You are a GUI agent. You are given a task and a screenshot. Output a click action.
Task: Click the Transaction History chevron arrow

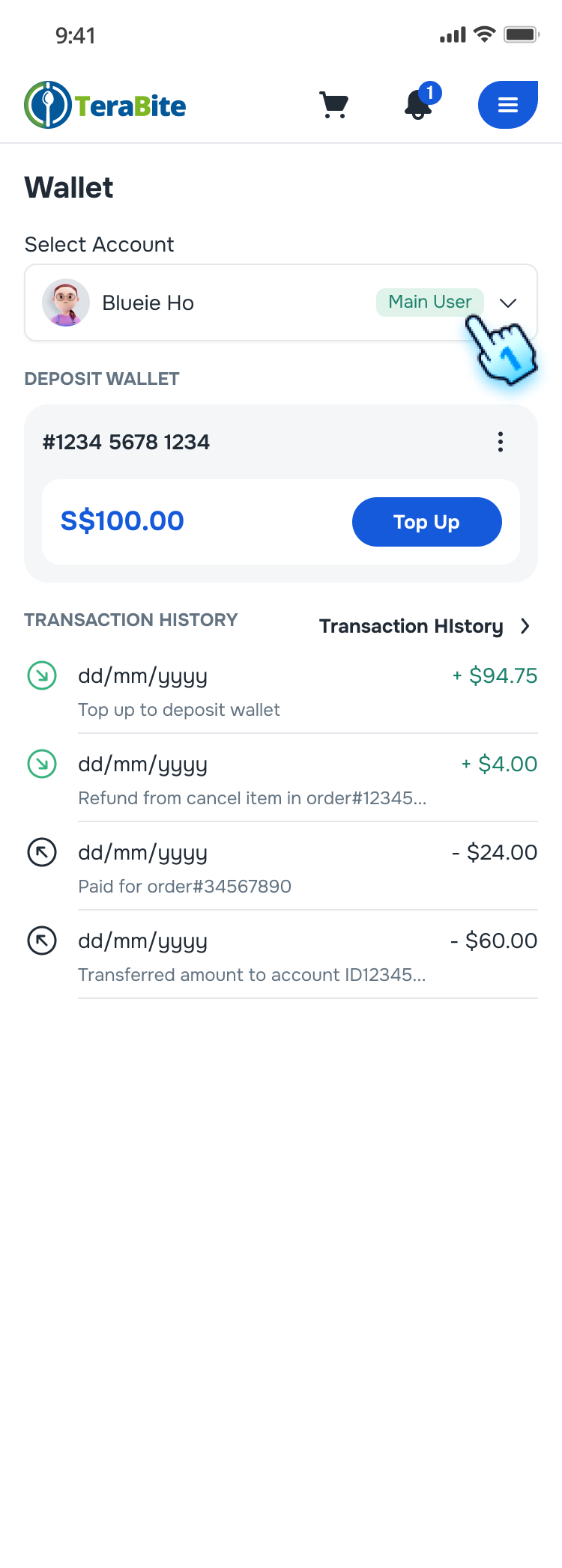525,626
